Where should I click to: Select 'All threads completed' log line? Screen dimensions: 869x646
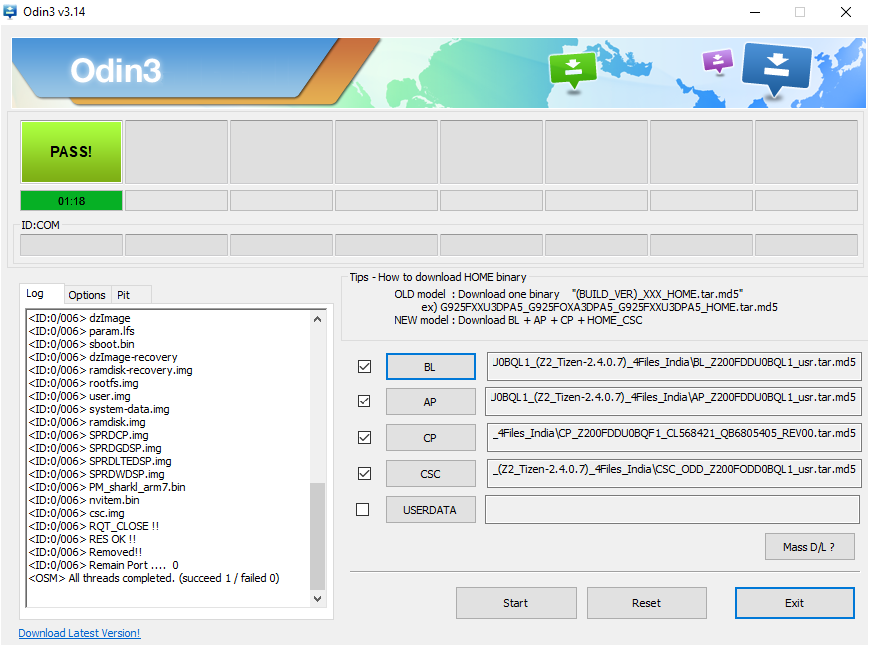pos(154,578)
